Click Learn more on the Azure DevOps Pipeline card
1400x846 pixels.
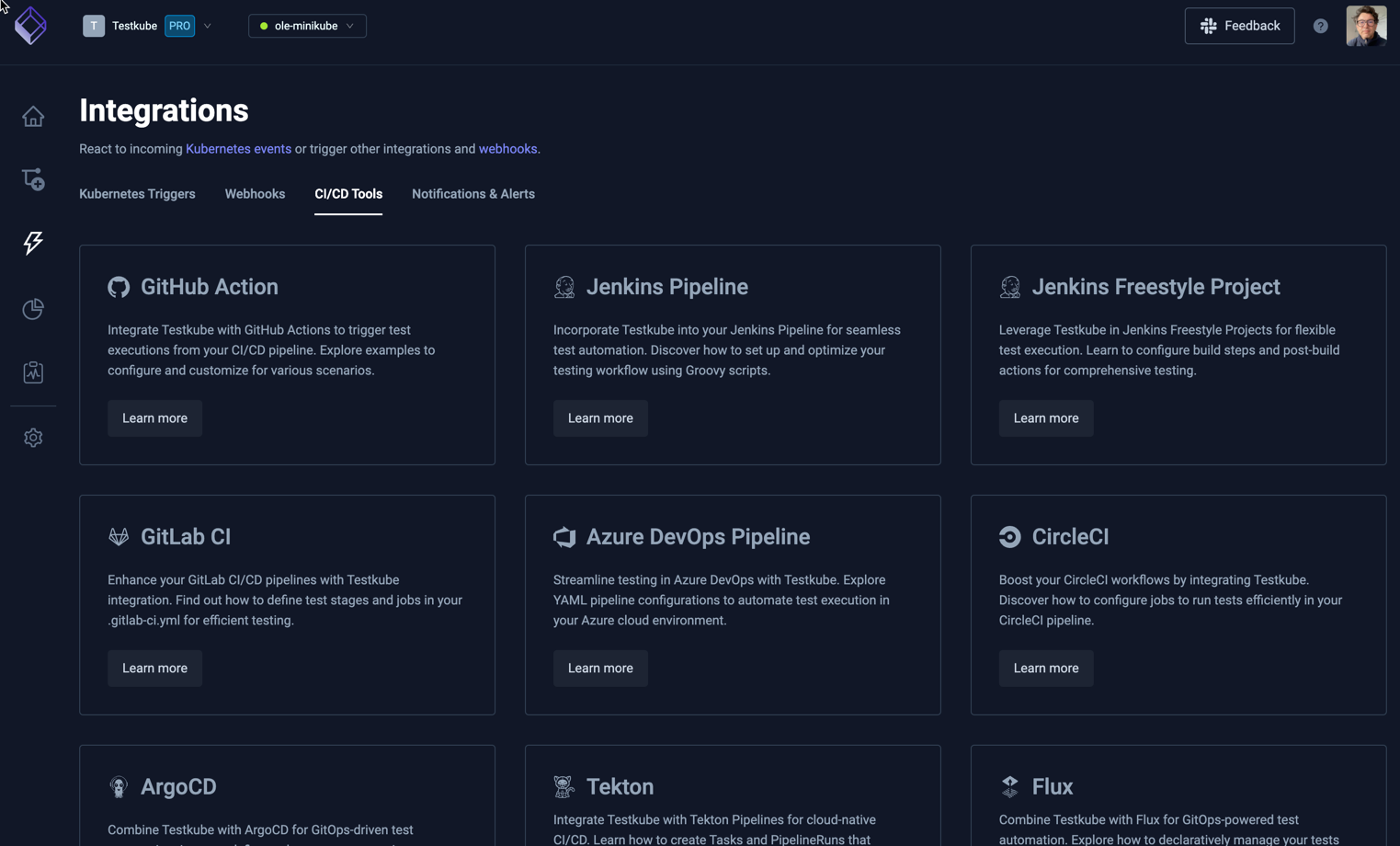[600, 668]
